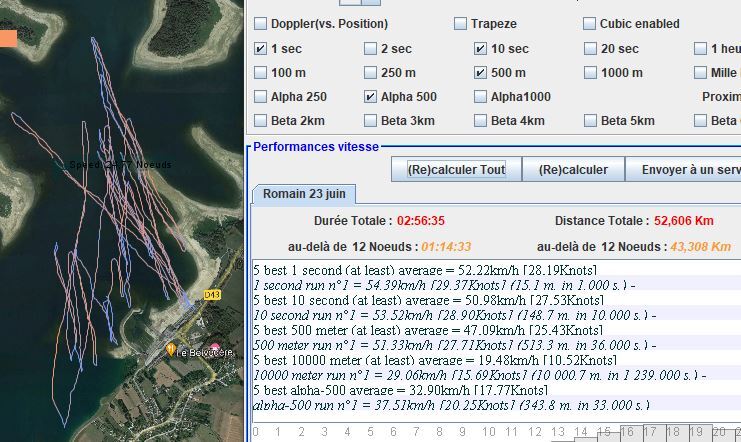
Task: Select the '500 meter run n°1' result line
Action: click(x=497, y=345)
